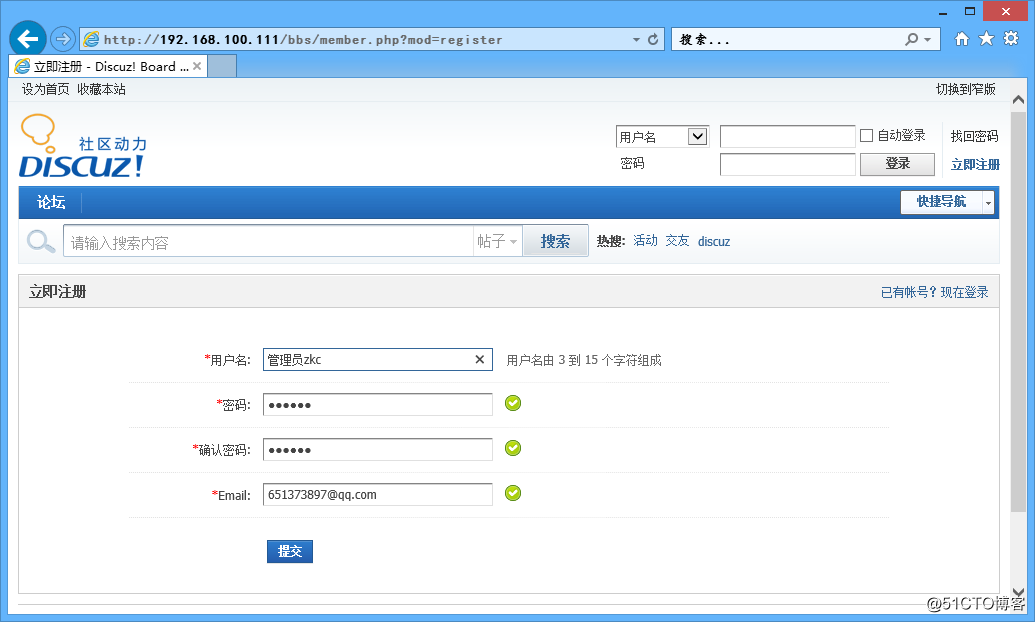Screen dimensions: 1035x622
Task: Click the browser address bar URL
Action: pos(303,40)
